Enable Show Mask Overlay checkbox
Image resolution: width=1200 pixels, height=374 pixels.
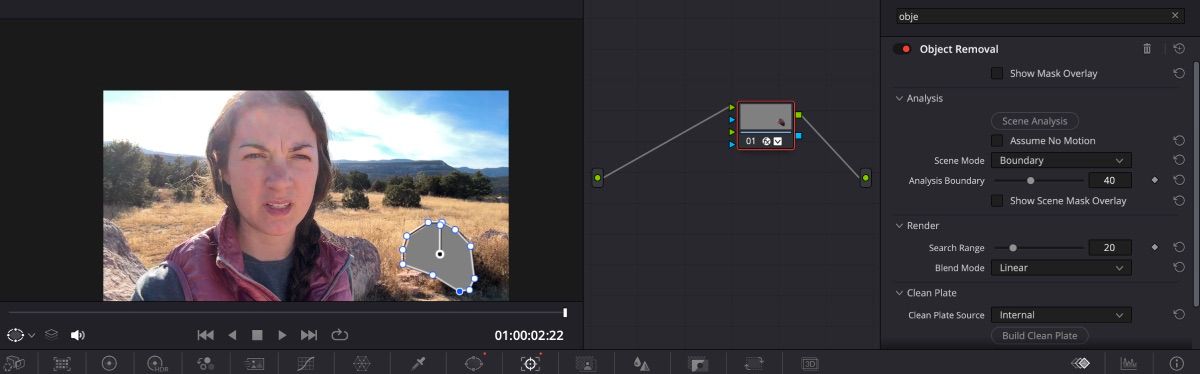coord(997,73)
